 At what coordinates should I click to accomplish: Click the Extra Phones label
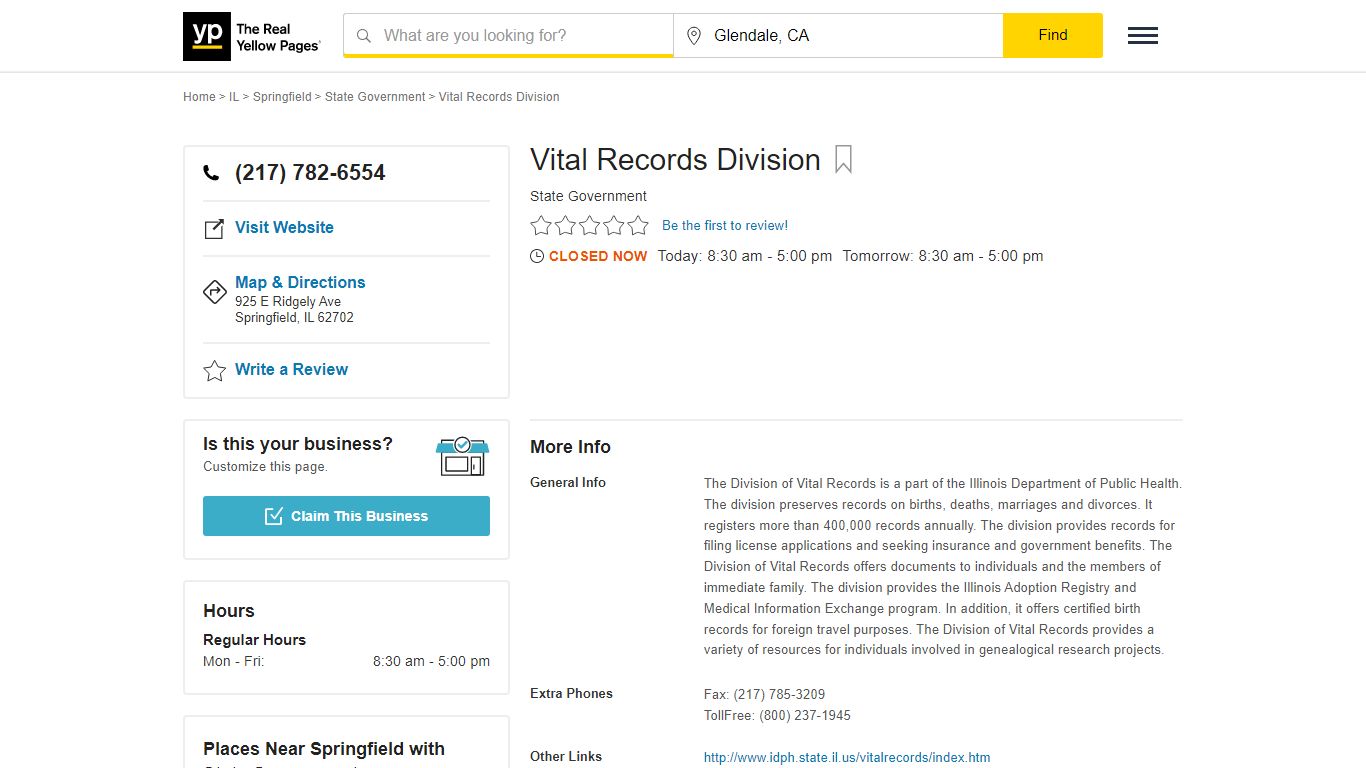(571, 693)
